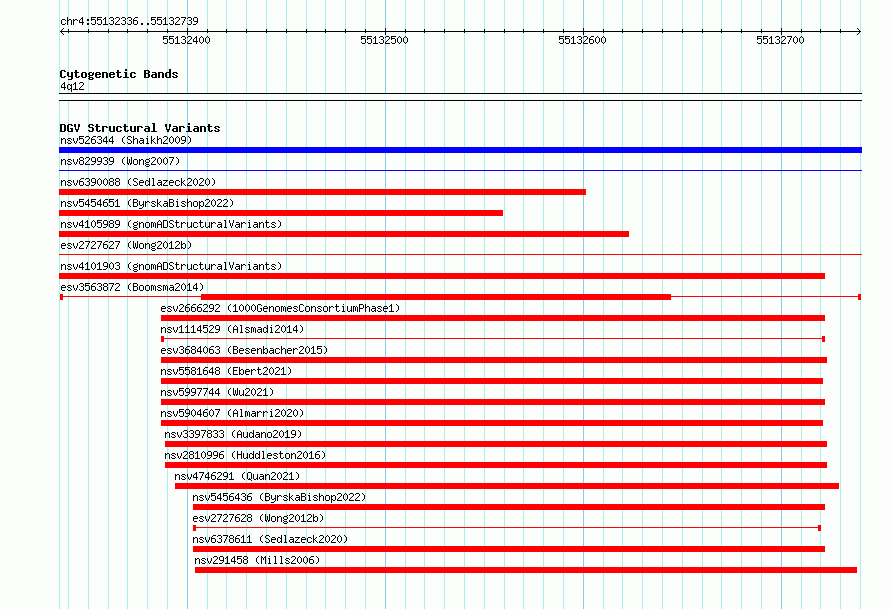Click the red bar for nsv291458
The width and height of the screenshot is (890, 609).
526,570
